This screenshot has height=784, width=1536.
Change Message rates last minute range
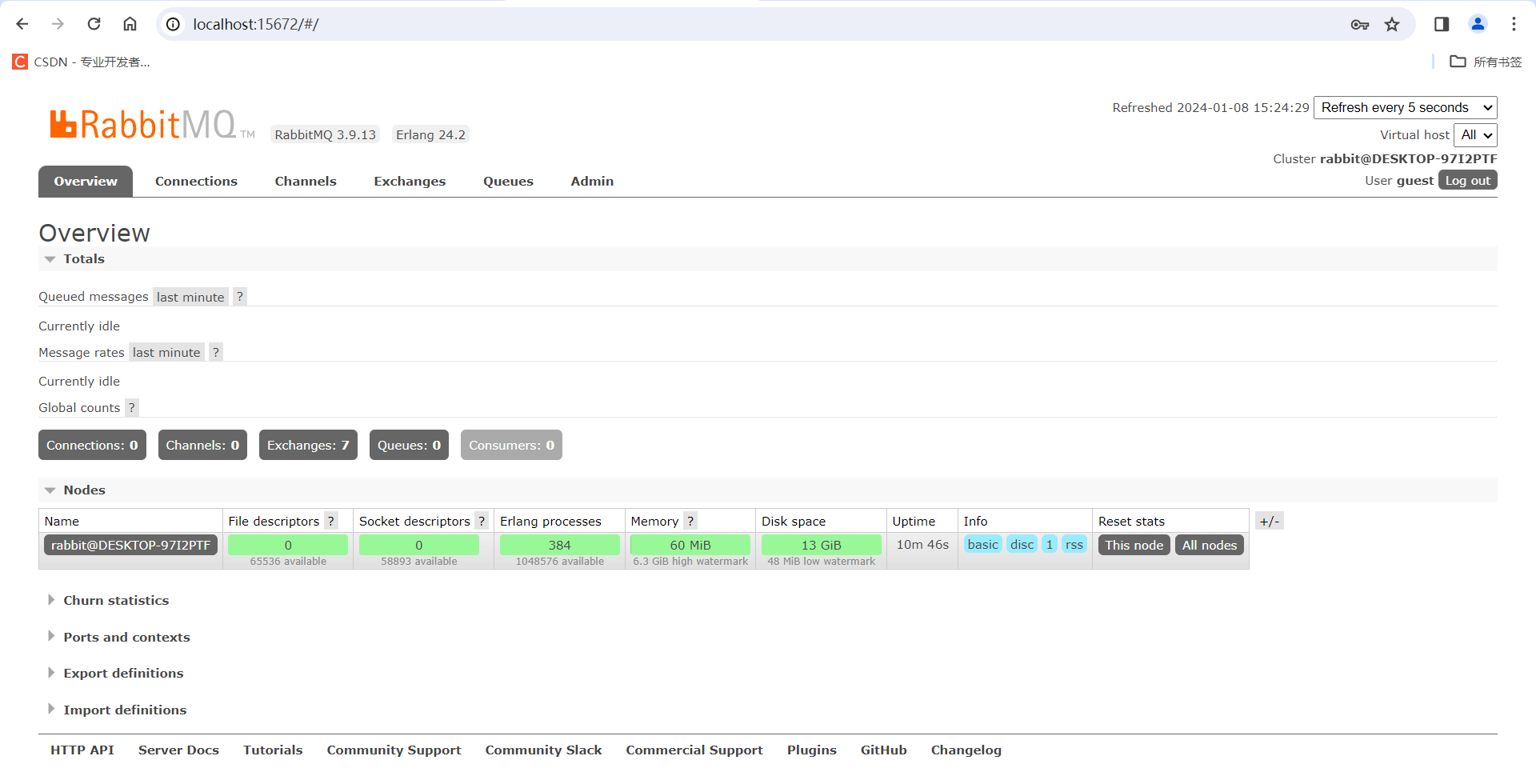click(166, 352)
